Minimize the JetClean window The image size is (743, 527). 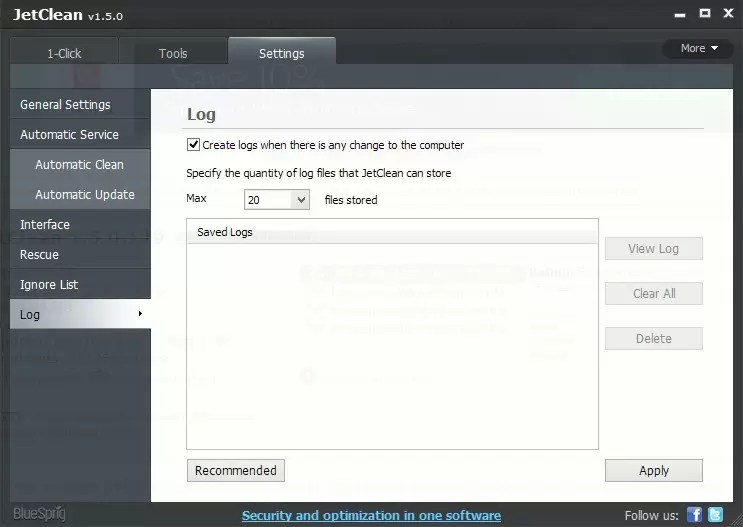pyautogui.click(x=680, y=15)
